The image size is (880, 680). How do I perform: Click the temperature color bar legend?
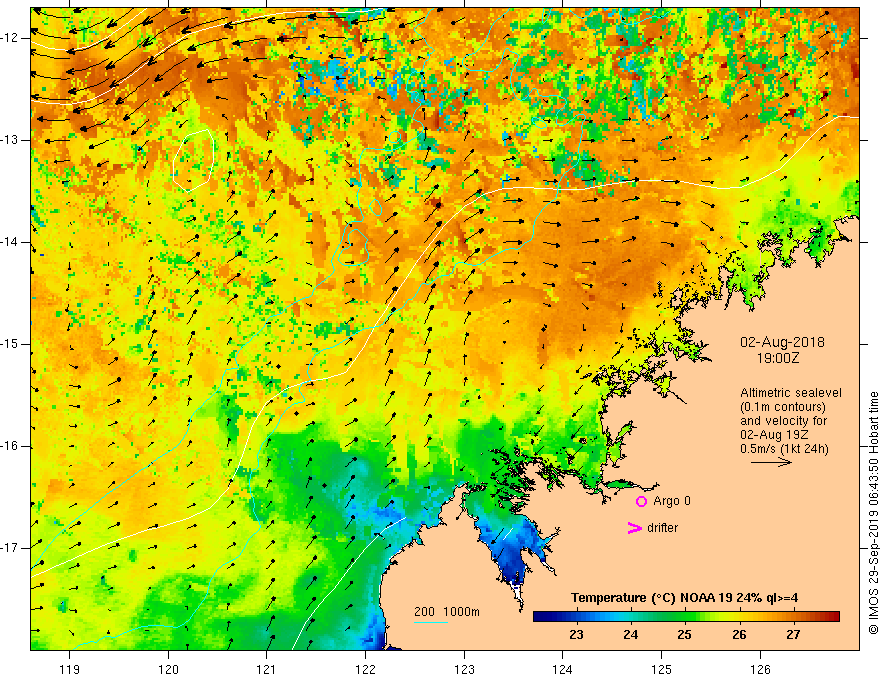pos(686,616)
